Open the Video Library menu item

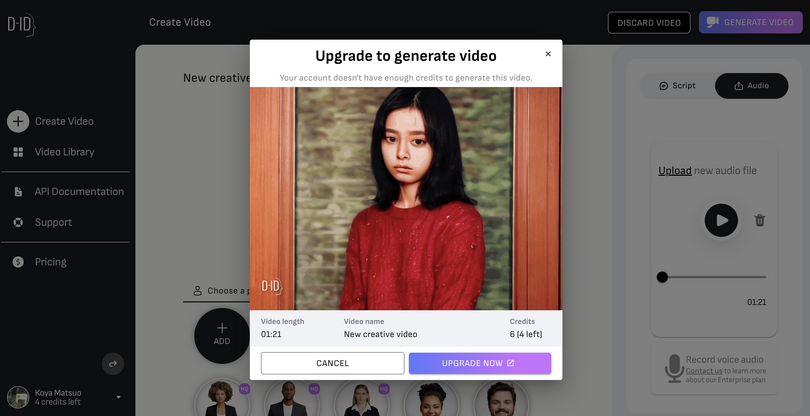(x=65, y=152)
